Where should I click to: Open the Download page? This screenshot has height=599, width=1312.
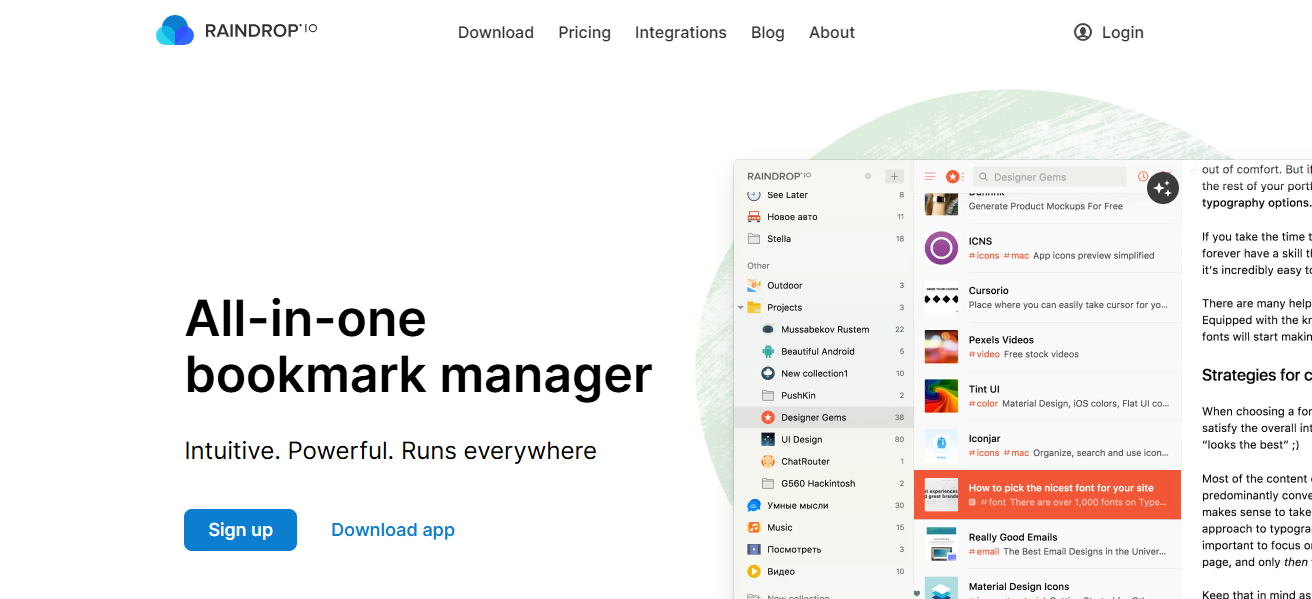pyautogui.click(x=496, y=32)
